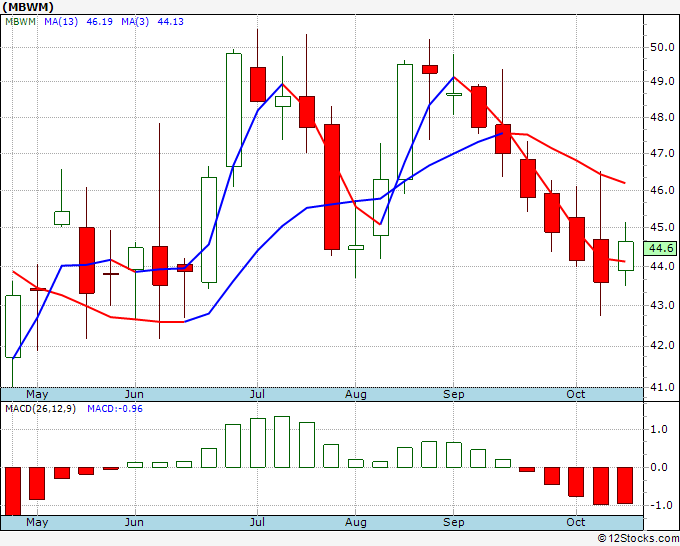
Task: Click the 41.0 price axis label
Action: [x=662, y=387]
